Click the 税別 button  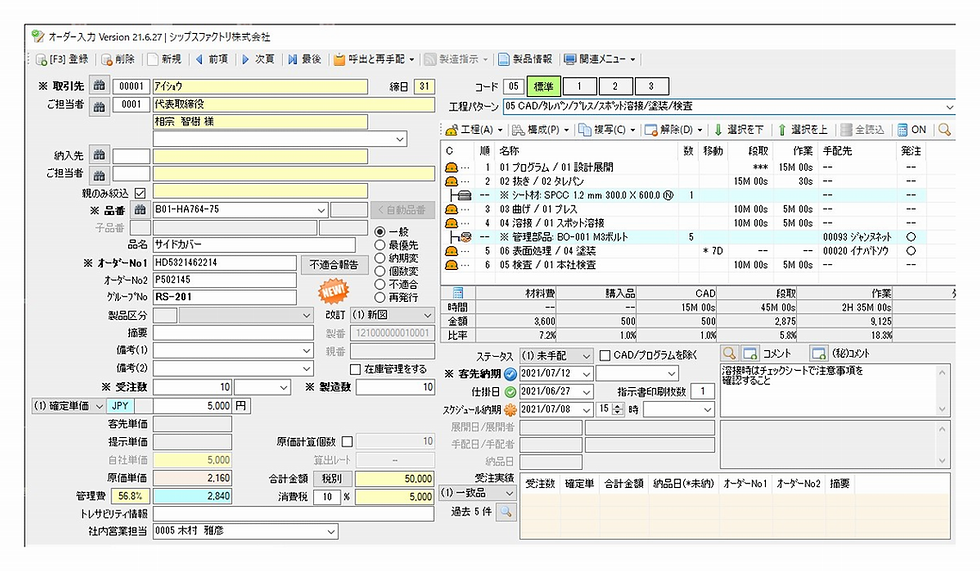(x=331, y=479)
